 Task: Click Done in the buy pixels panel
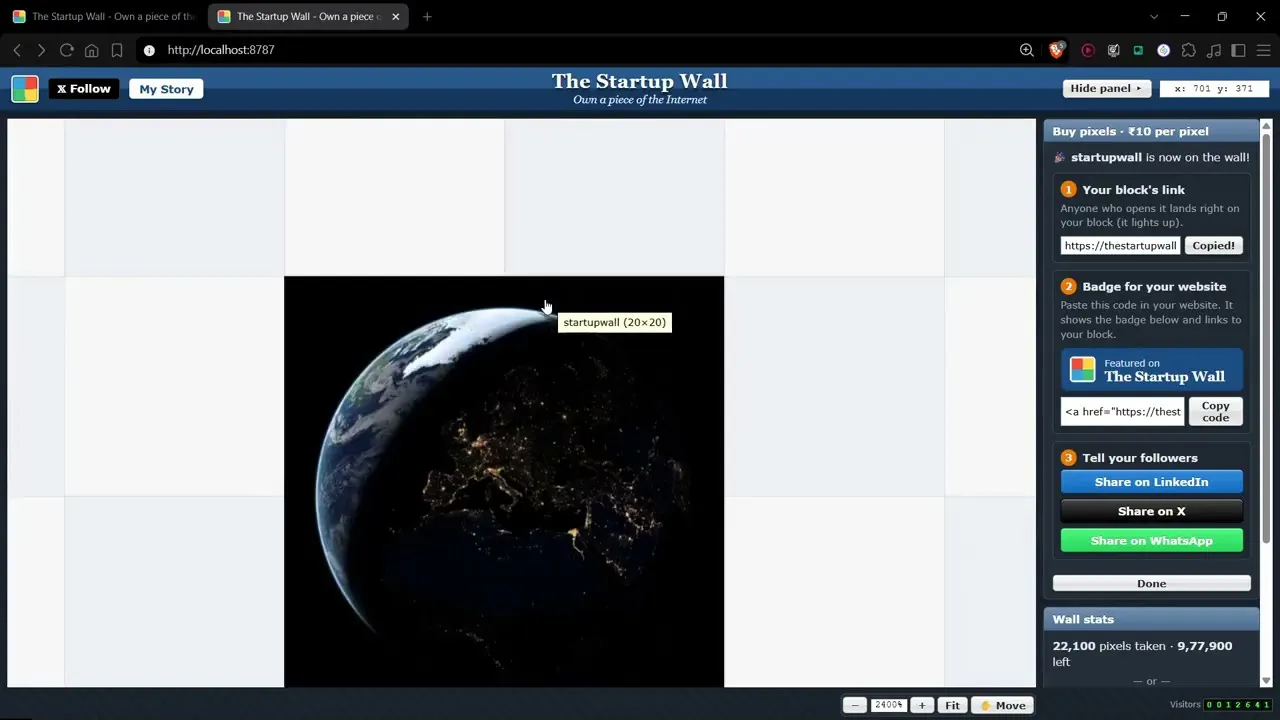click(1151, 583)
